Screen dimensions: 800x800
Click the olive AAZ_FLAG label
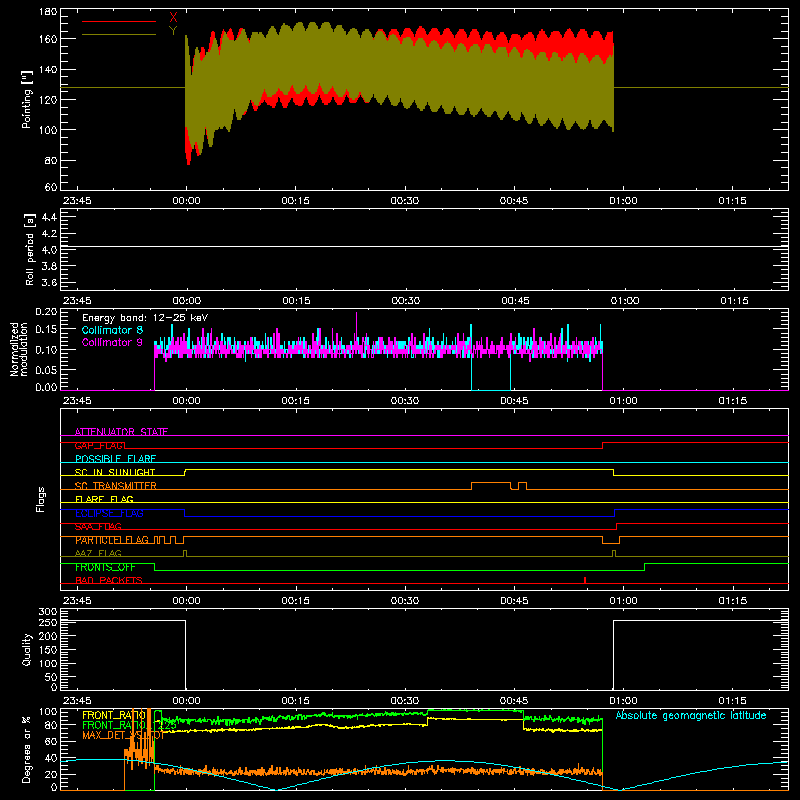click(98, 553)
